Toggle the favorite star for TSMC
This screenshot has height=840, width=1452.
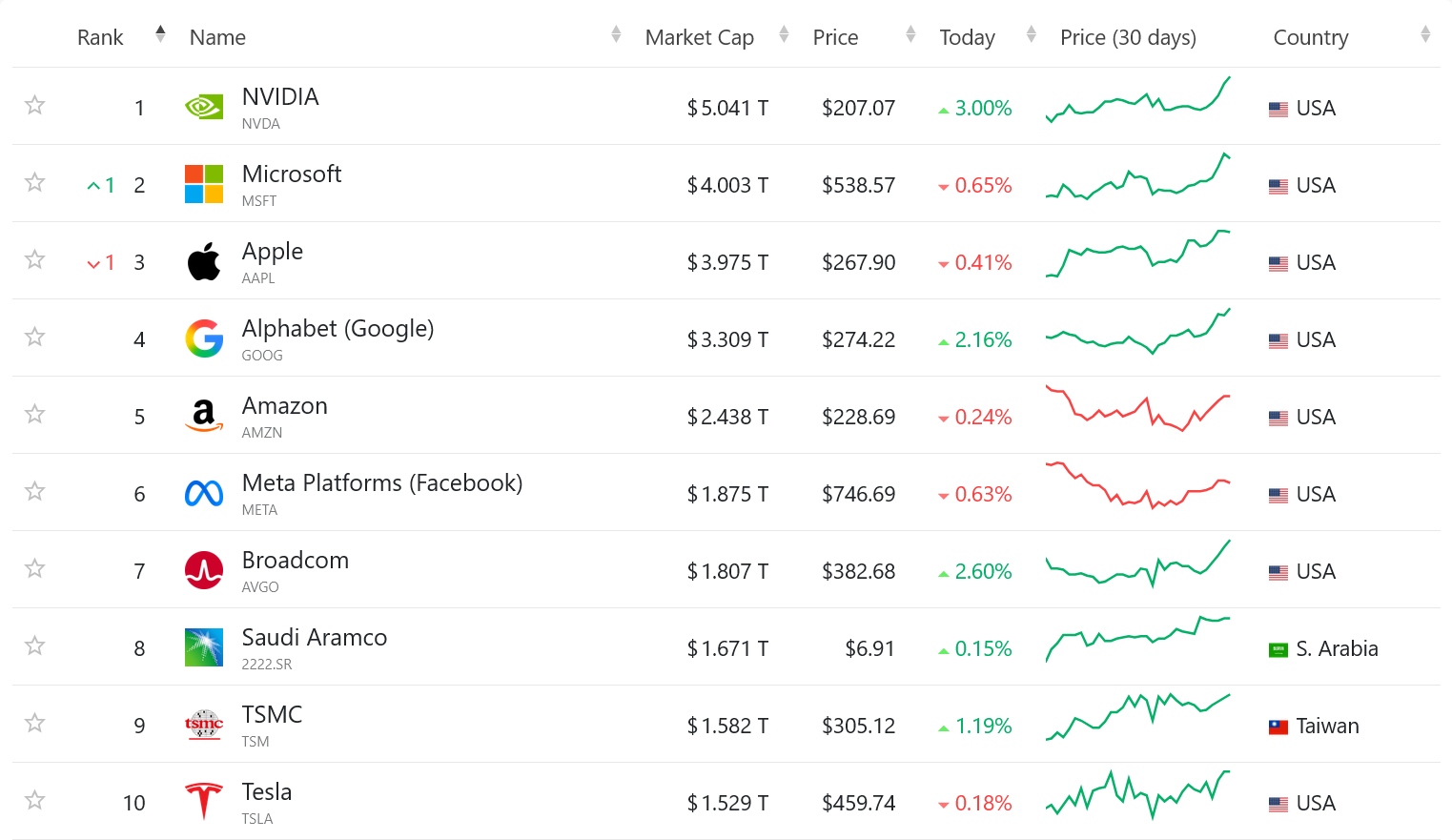(x=35, y=723)
